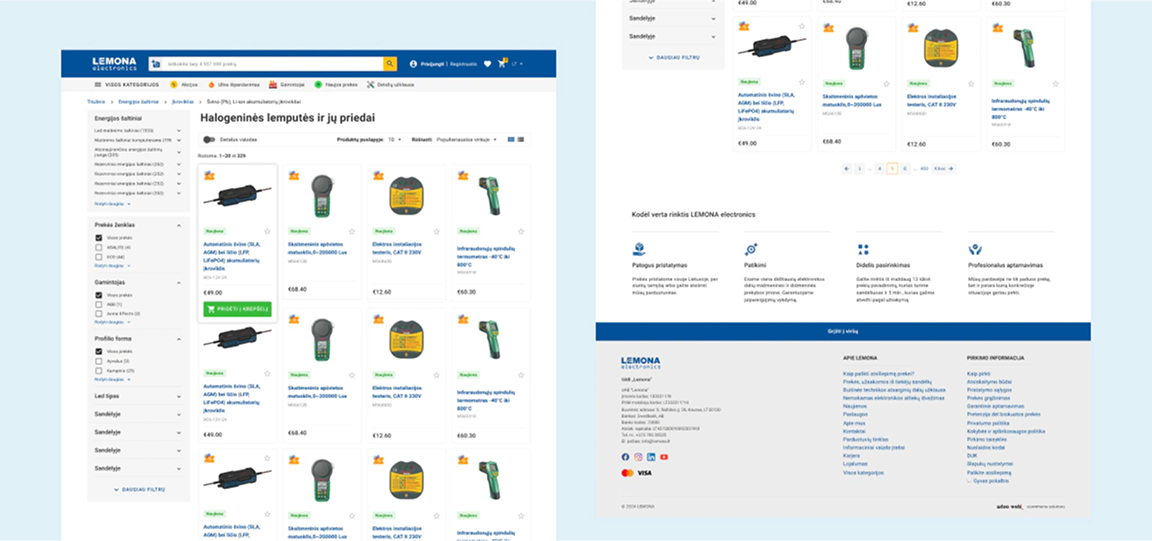
Task: Check the second checkbox under Prekės ženklas
Action: click(x=98, y=246)
